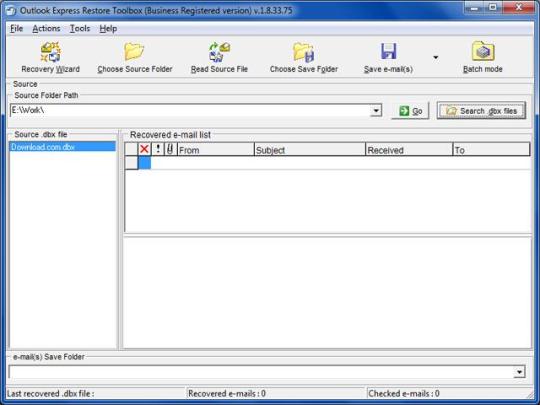Expand e-mail(s) Save Folder dropdown
The width and height of the screenshot is (540, 405).
click(x=519, y=372)
